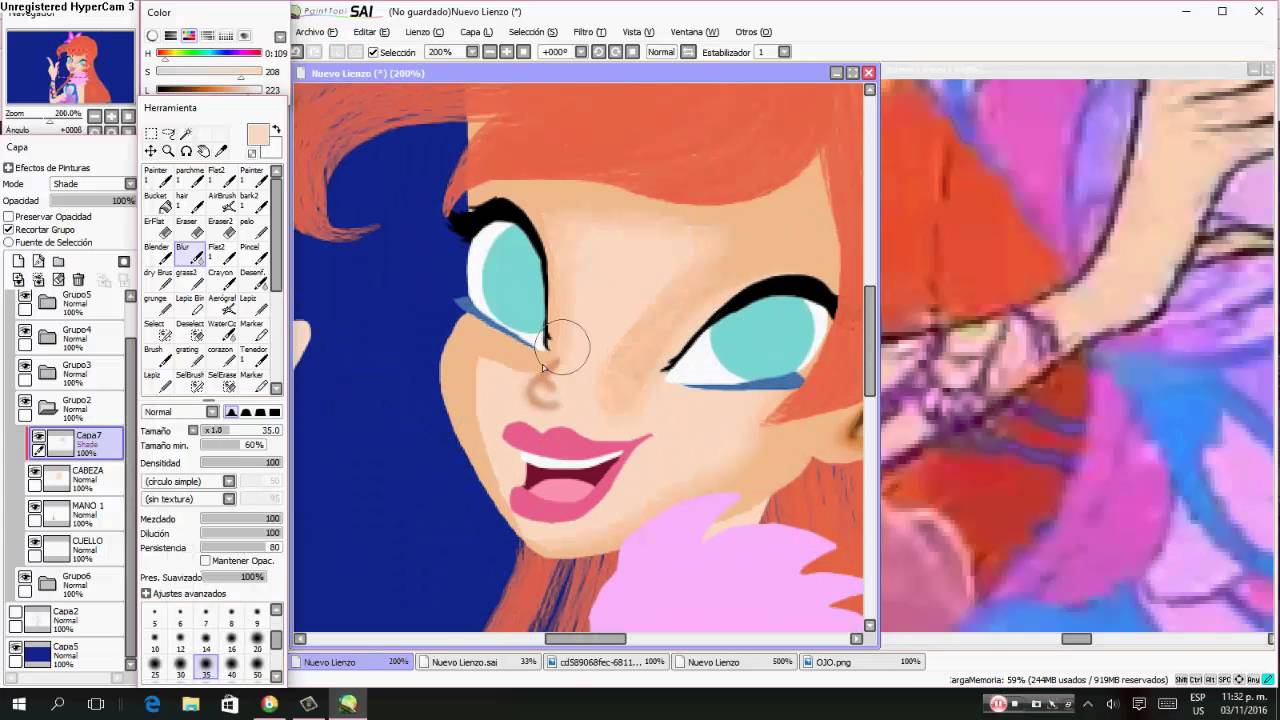Open the Windows Start menu

coord(18,704)
